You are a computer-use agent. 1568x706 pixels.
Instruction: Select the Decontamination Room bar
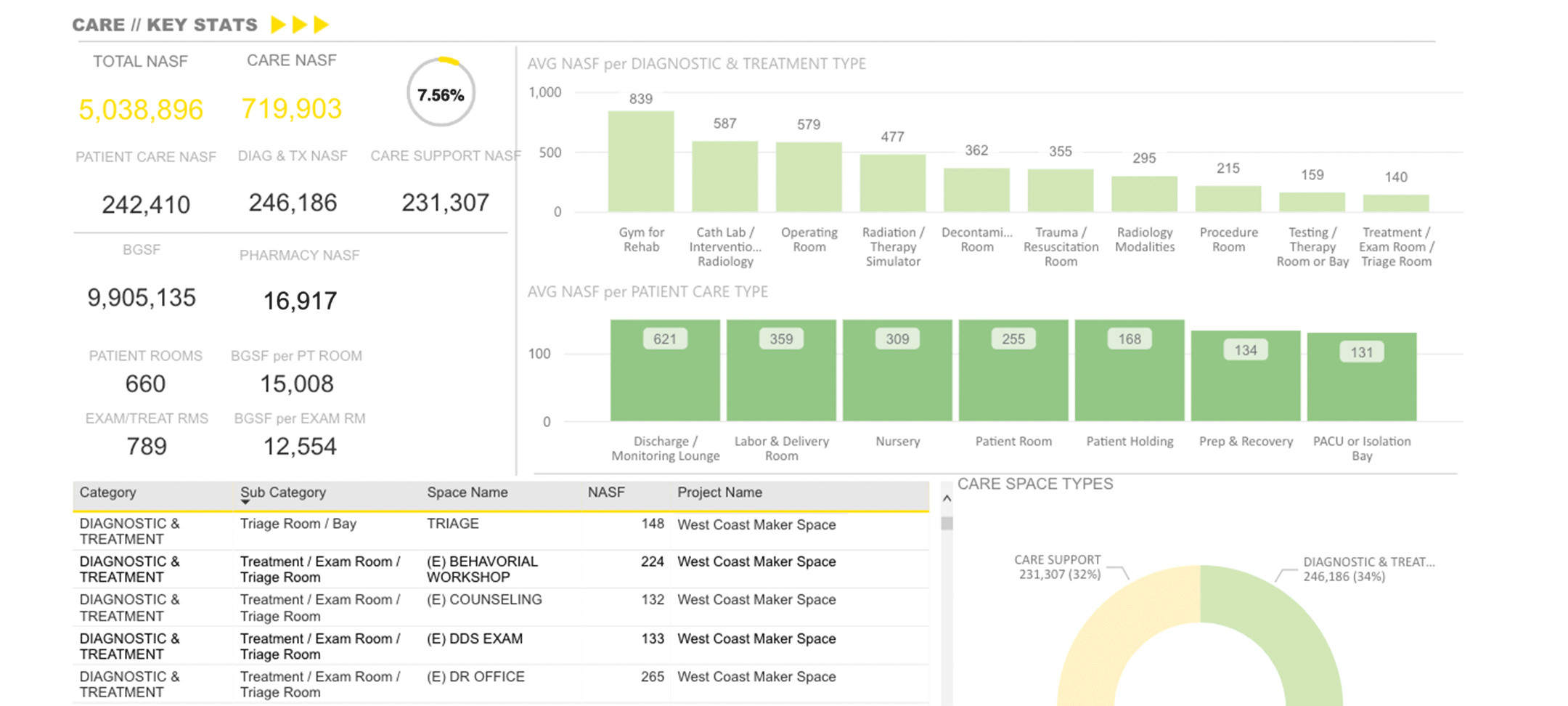click(x=976, y=190)
